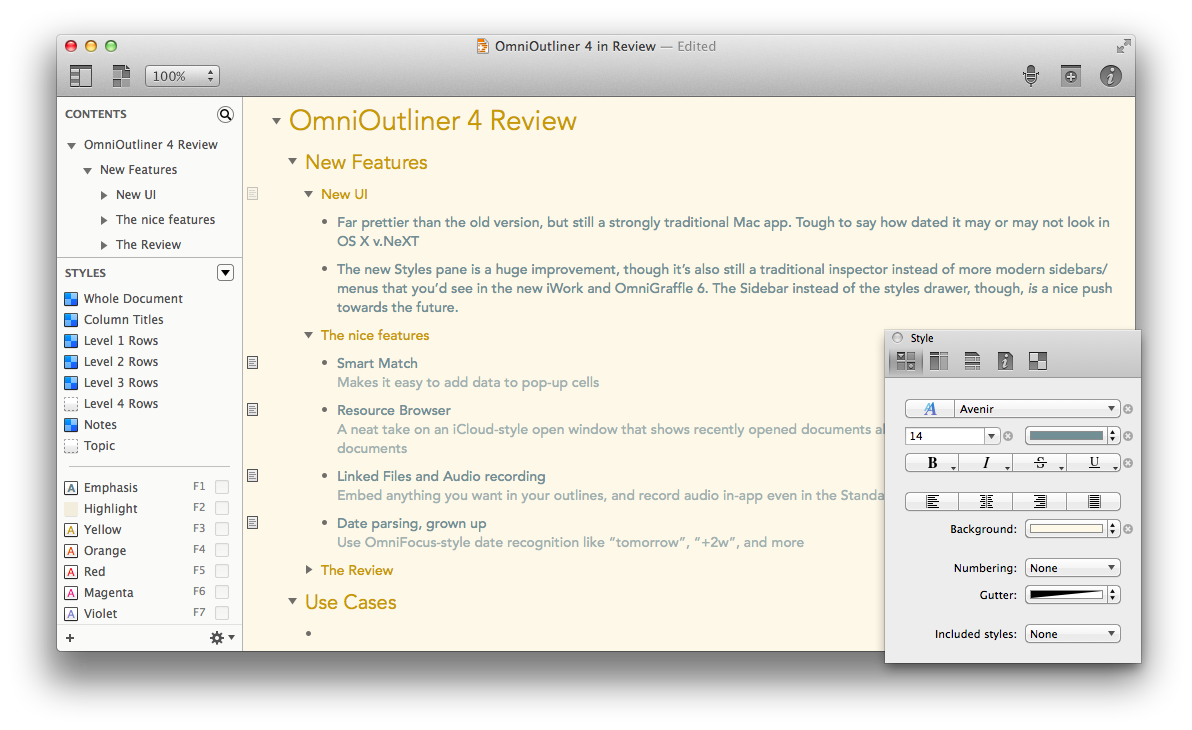Enter full screen with the arrows icon
The image size is (1192, 730).
(x=1124, y=46)
